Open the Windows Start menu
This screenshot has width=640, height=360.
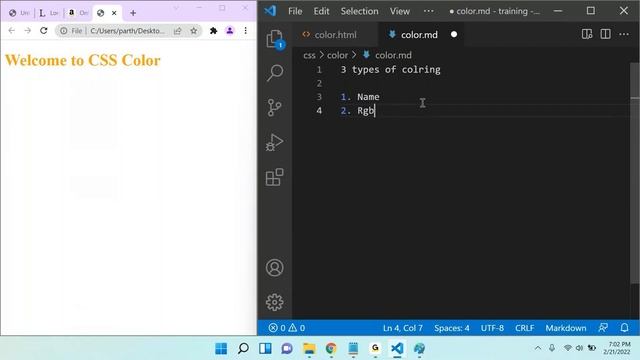pos(221,349)
